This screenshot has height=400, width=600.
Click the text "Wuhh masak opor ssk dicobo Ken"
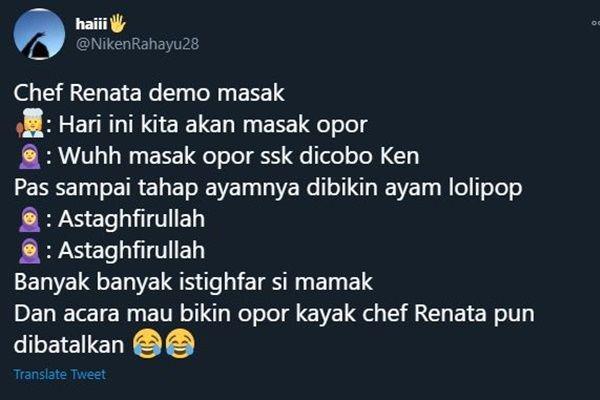239,156
